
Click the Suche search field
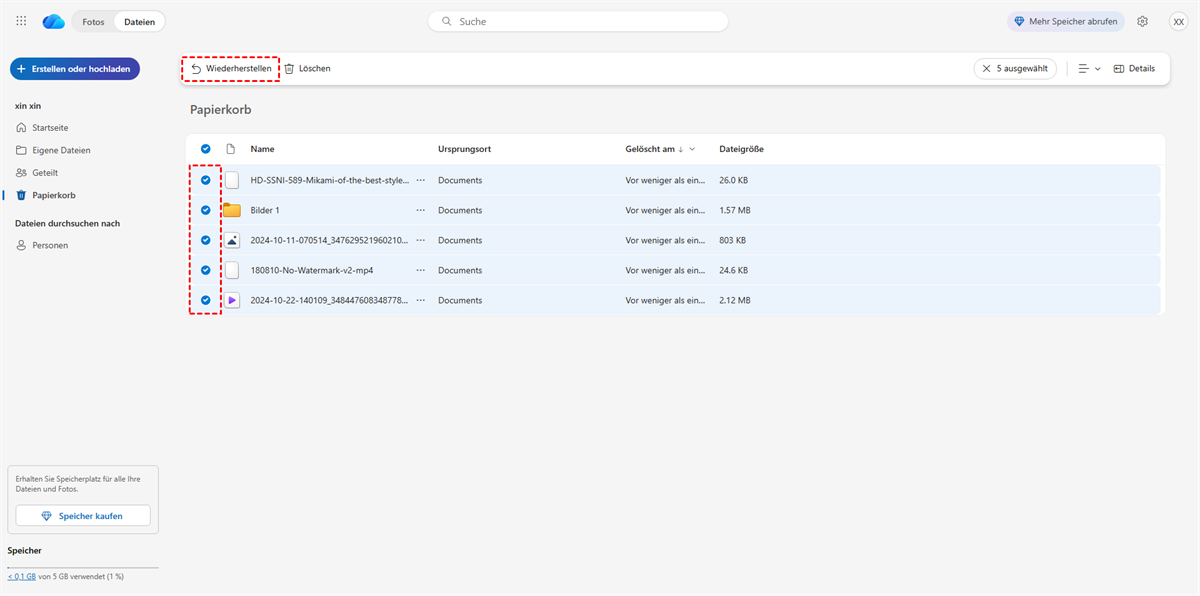coord(578,21)
